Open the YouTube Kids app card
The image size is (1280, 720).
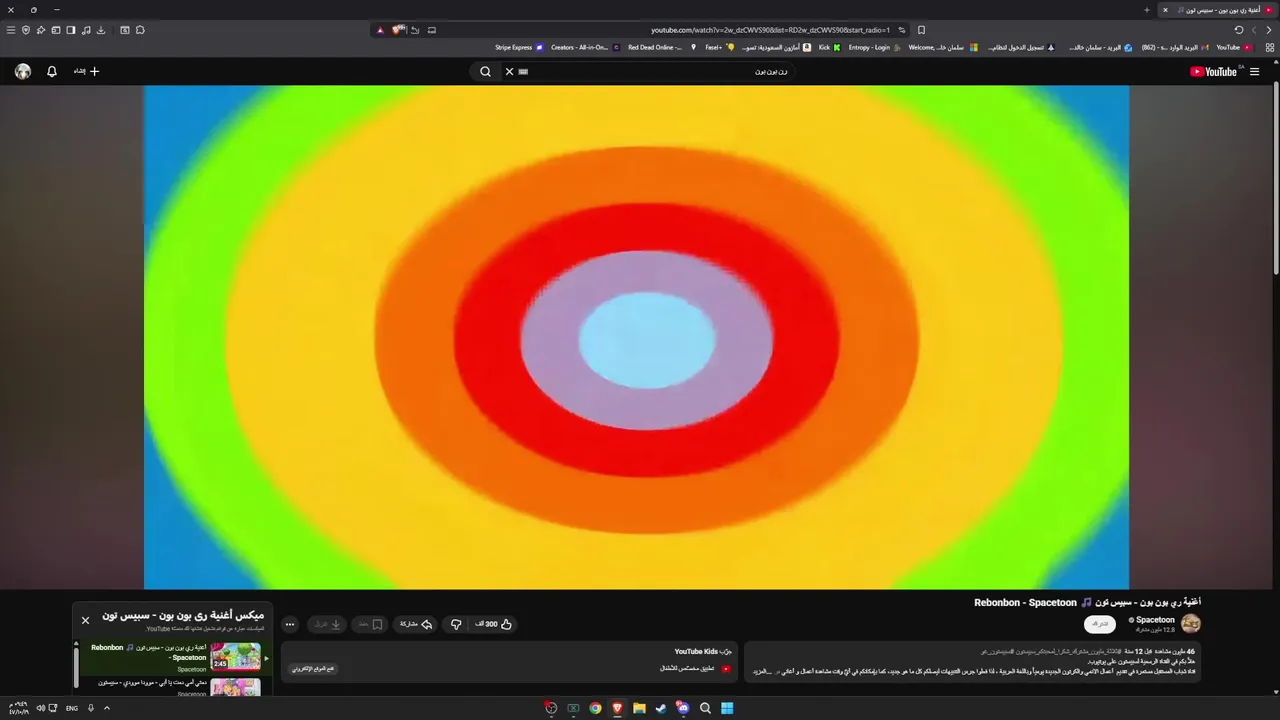click(509, 662)
